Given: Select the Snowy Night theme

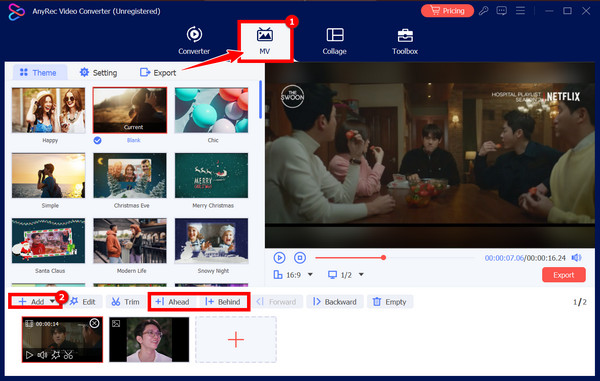Looking at the screenshot, I should coord(212,241).
